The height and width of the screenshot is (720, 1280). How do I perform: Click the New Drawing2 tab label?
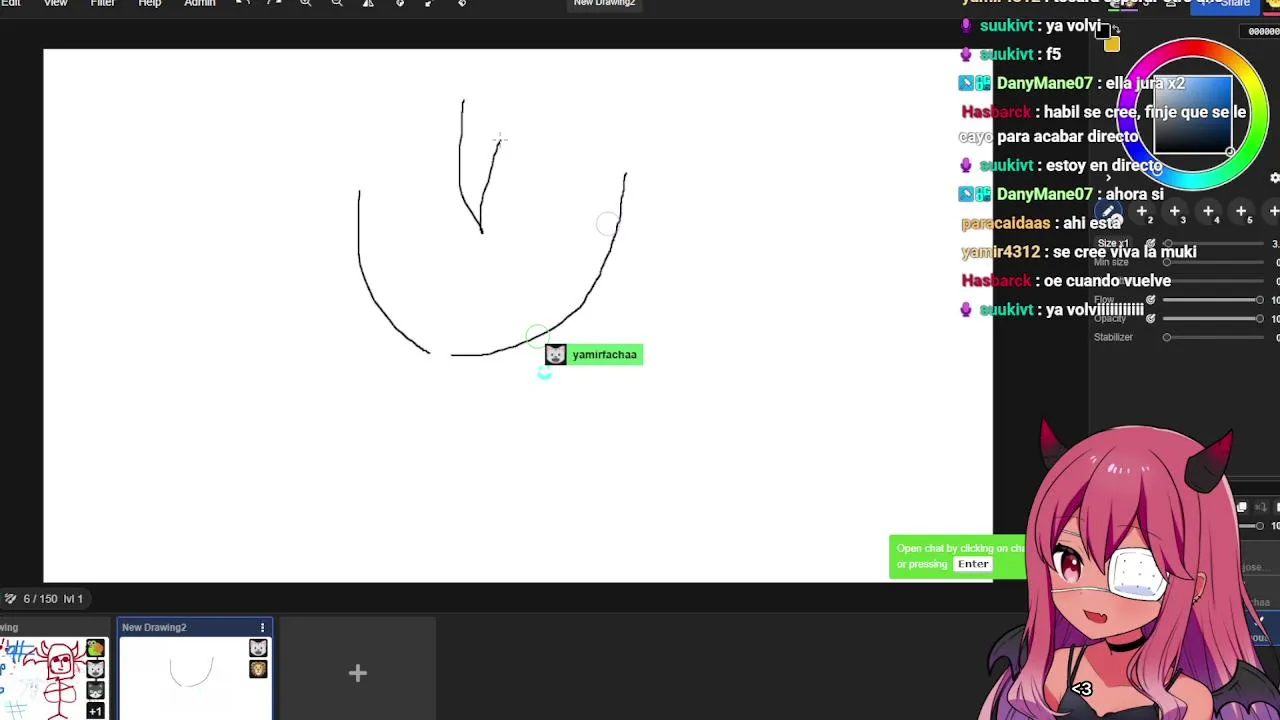tap(154, 628)
